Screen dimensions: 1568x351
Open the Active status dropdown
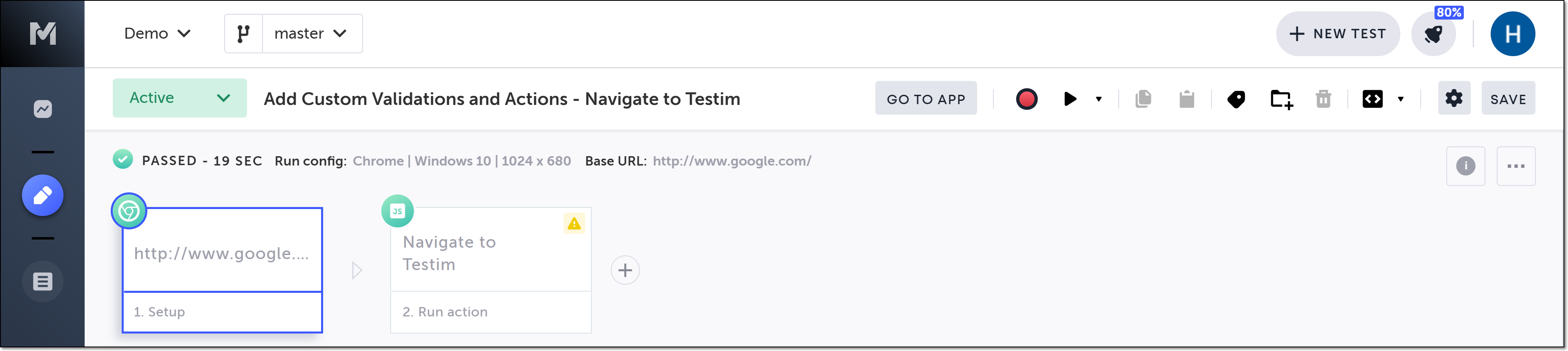pyautogui.click(x=179, y=98)
